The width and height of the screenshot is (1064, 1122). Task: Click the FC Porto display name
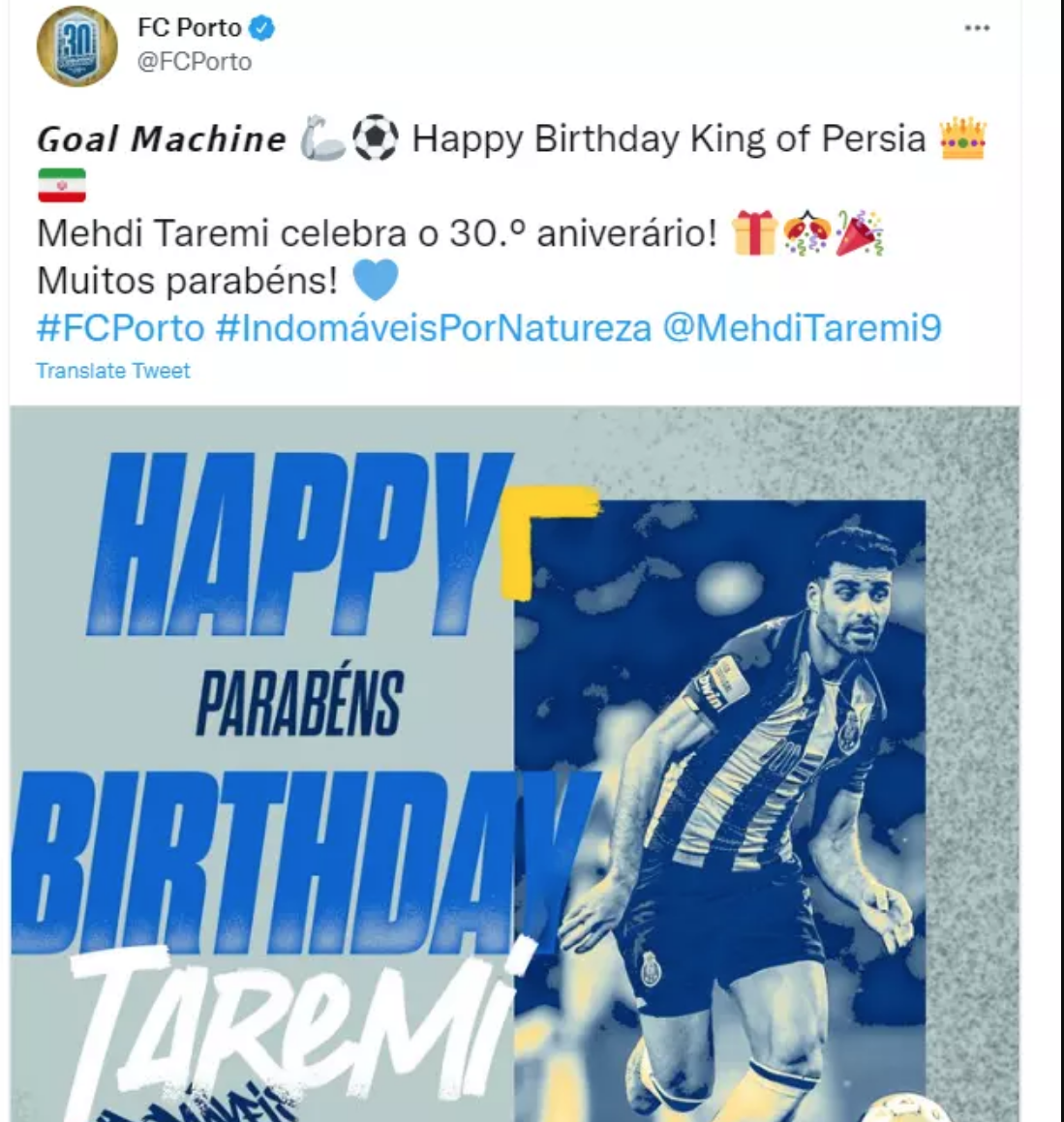[189, 28]
